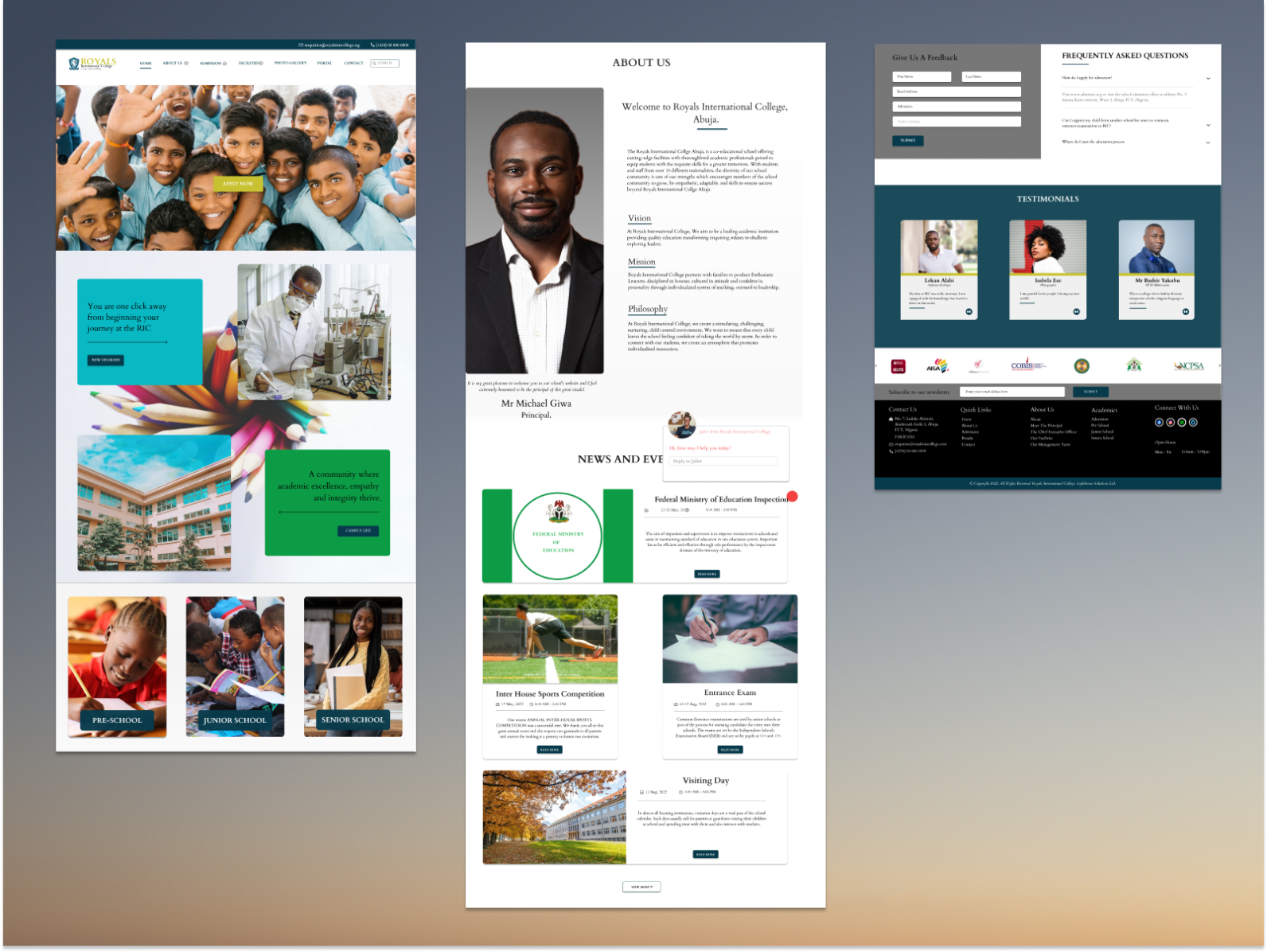The width and height of the screenshot is (1267, 952).
Task: Click the chat reply input box
Action: tap(723, 461)
